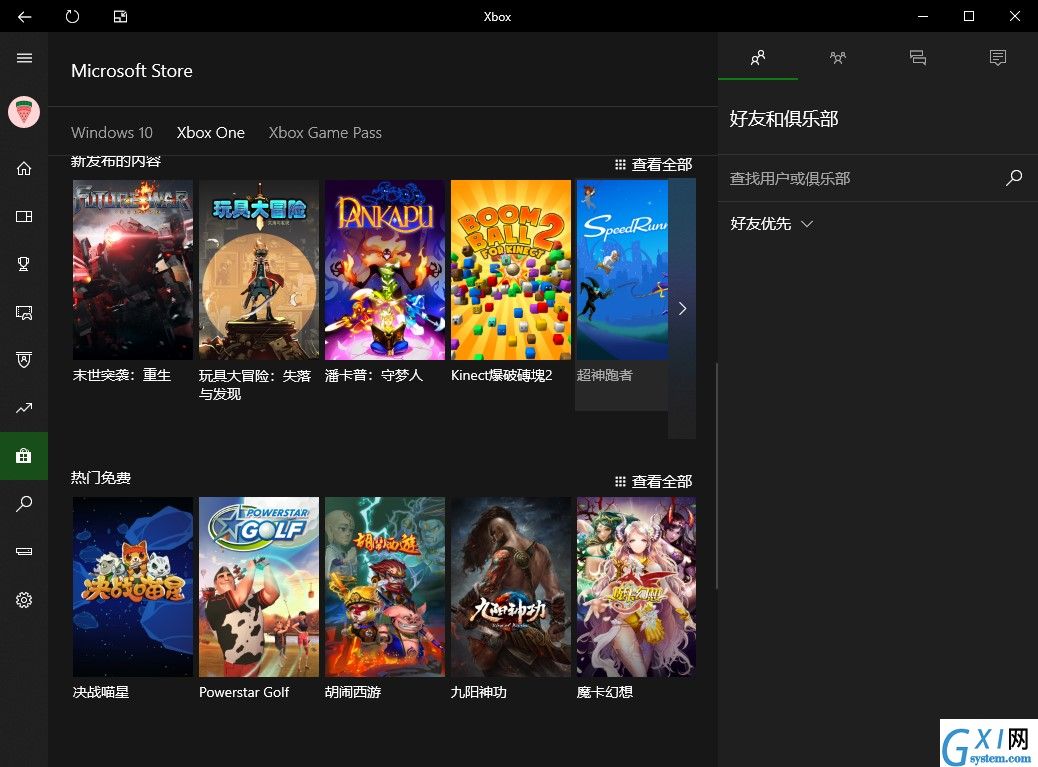This screenshot has height=767, width=1038.
Task: Click the store page vertical scrollbar
Action: 716,476
